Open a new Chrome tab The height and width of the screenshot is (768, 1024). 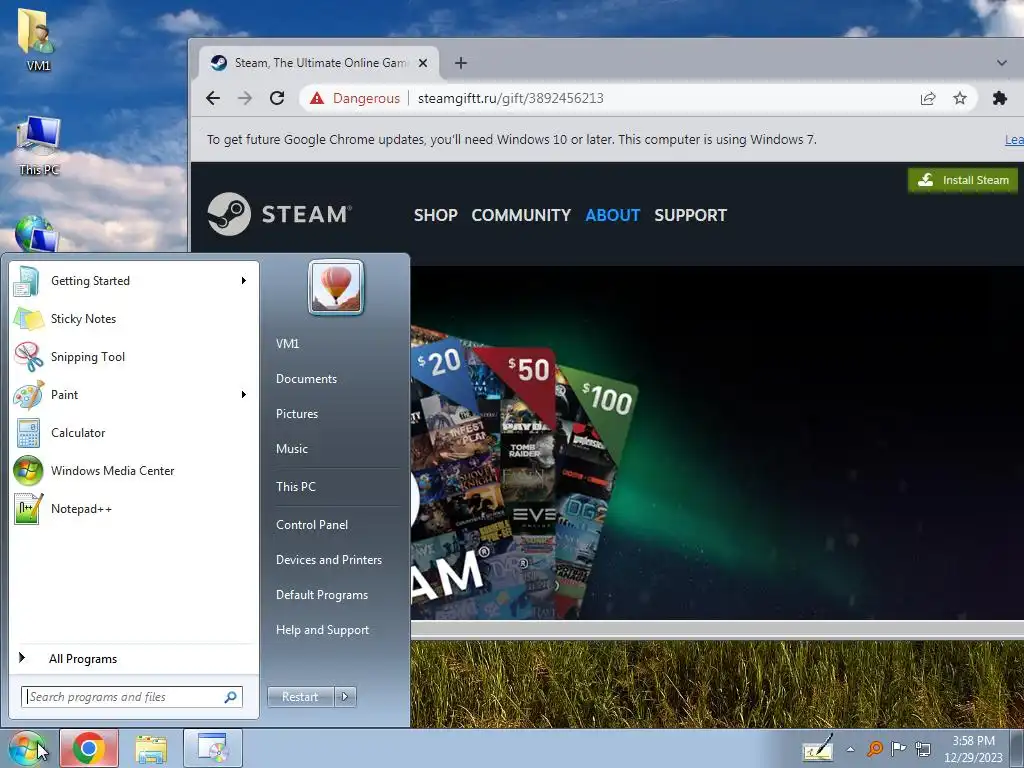point(461,63)
